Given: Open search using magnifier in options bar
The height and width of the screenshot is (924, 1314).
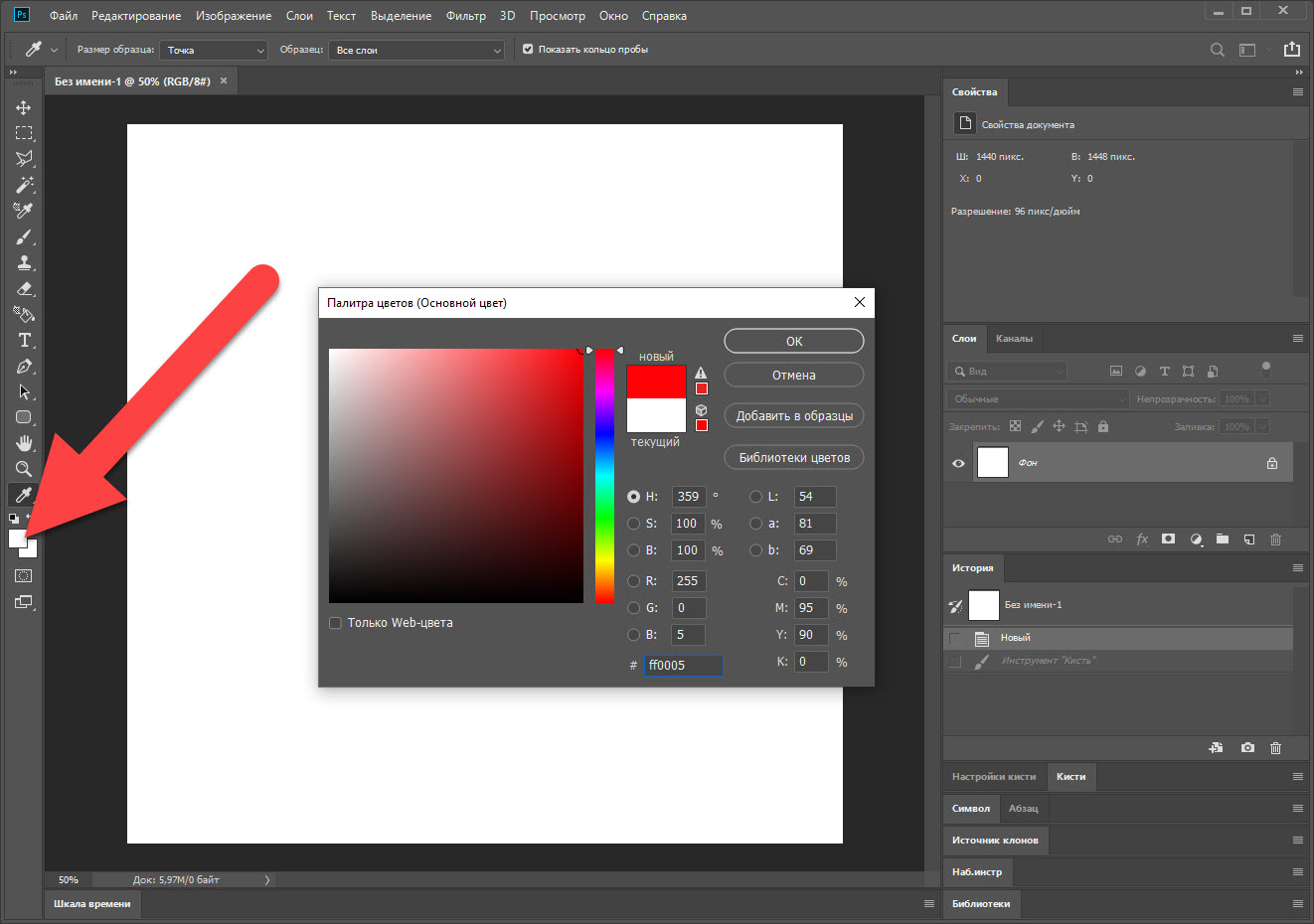Looking at the screenshot, I should coord(1217,50).
